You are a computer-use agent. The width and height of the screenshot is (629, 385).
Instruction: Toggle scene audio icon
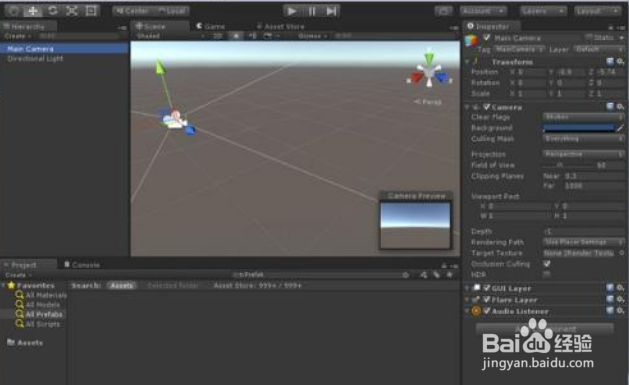[x=253, y=36]
